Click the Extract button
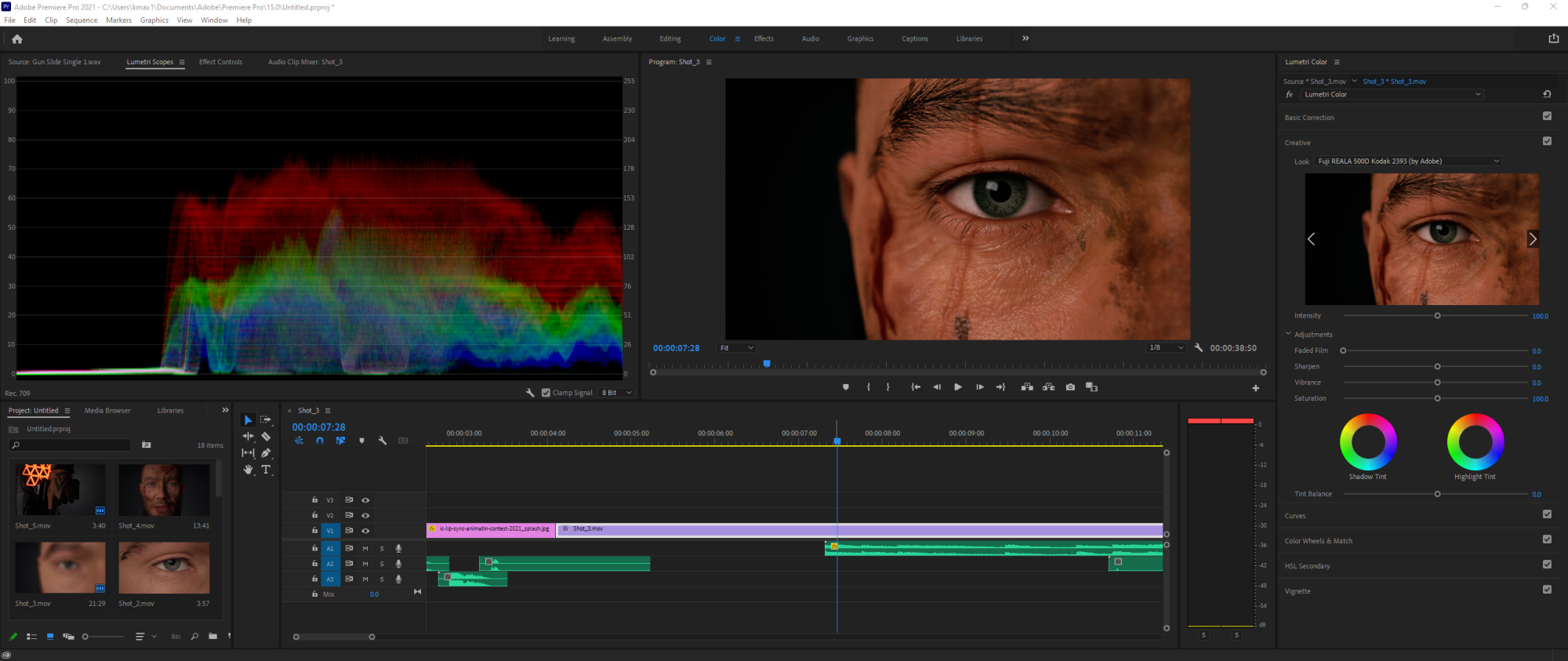Screen dimensions: 1568x661 [1048, 387]
